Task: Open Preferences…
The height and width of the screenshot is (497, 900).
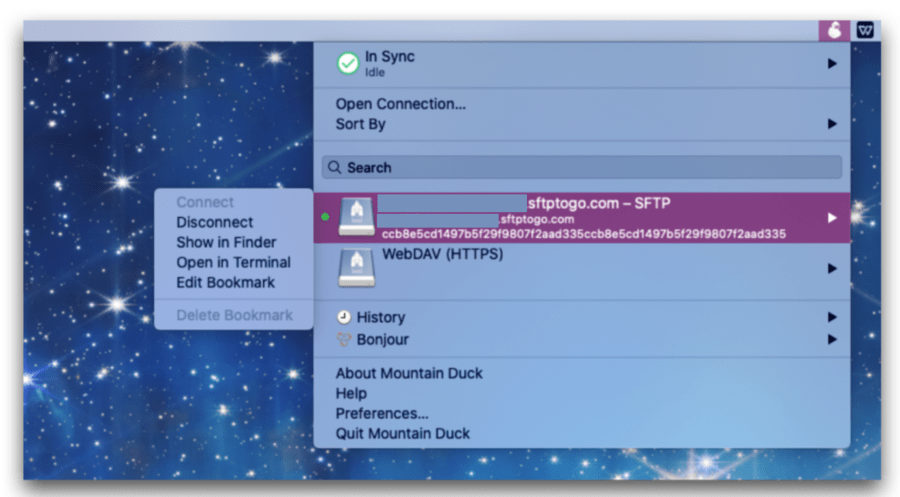Action: click(x=382, y=413)
